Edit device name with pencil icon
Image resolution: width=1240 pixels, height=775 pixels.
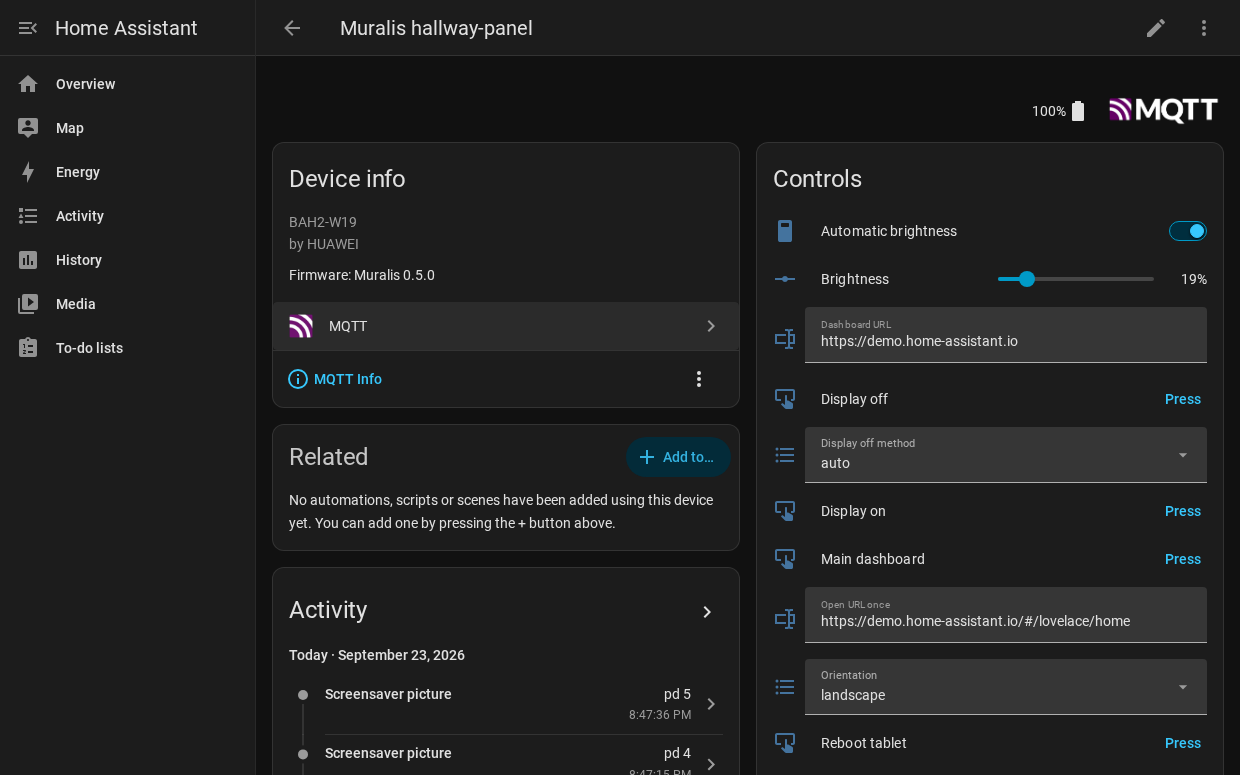[1156, 28]
